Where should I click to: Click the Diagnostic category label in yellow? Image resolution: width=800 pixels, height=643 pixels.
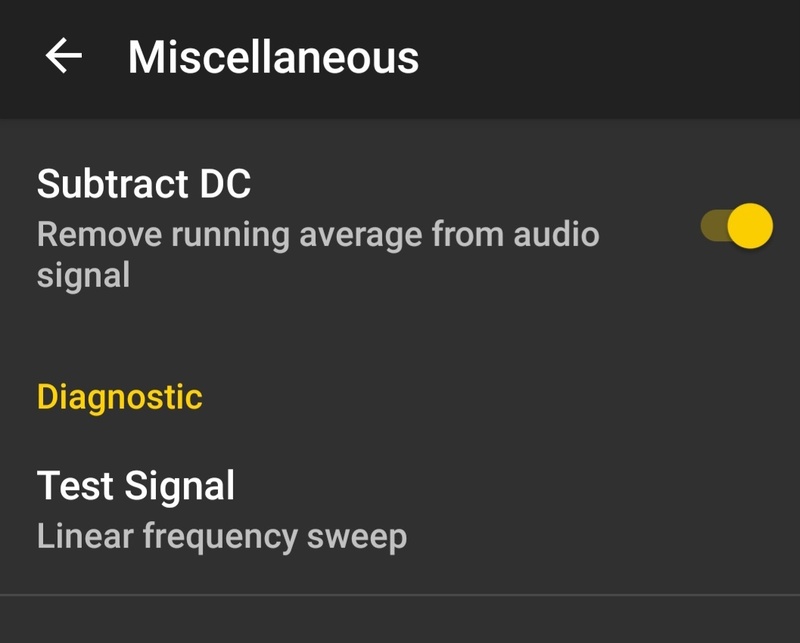(x=119, y=397)
